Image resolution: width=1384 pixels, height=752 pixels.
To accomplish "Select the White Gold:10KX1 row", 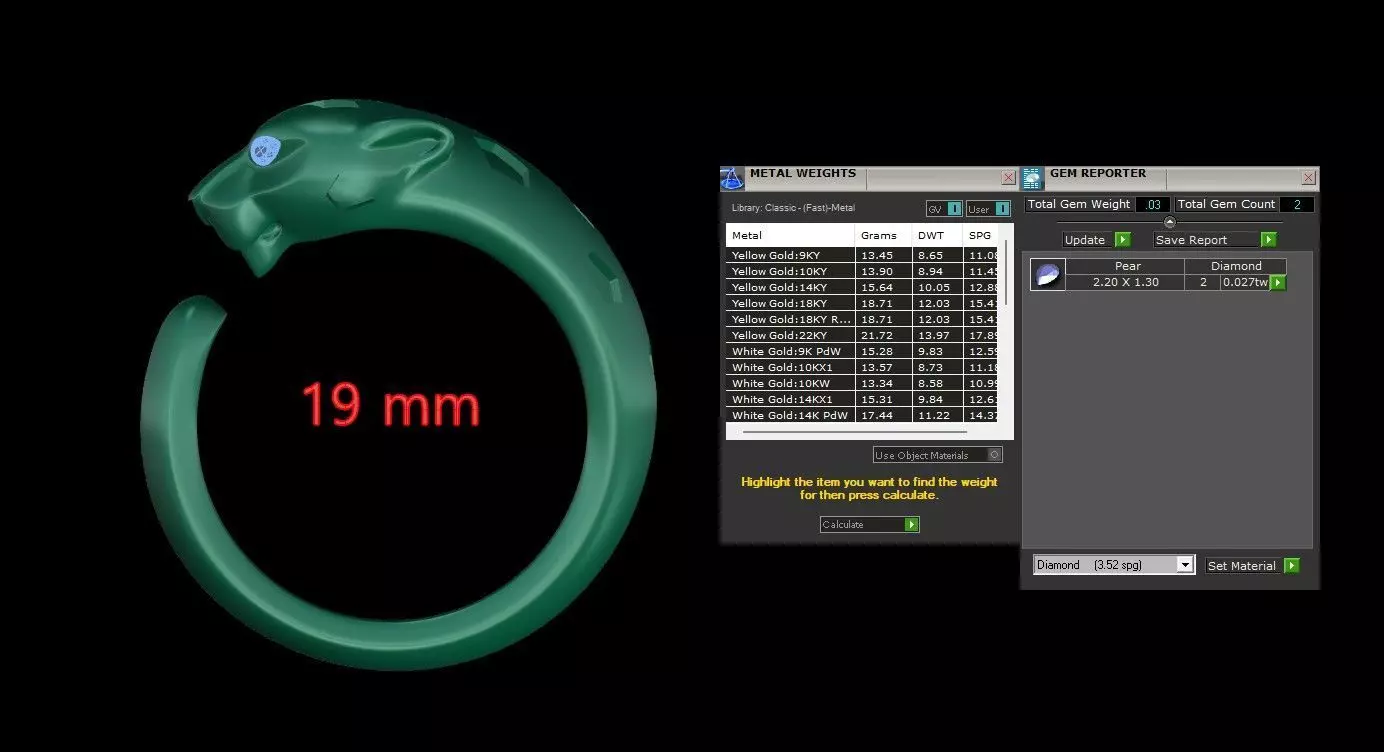I will click(862, 367).
